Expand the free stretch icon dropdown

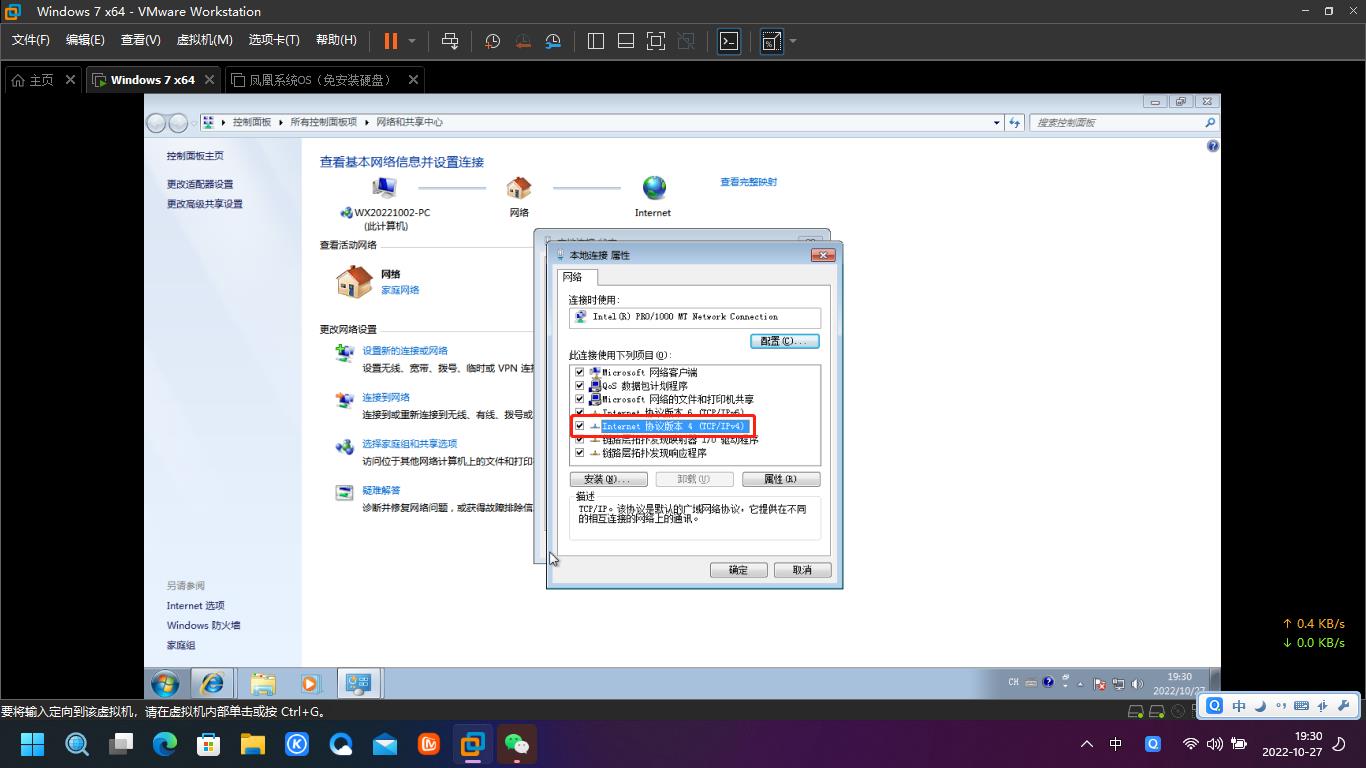(792, 41)
